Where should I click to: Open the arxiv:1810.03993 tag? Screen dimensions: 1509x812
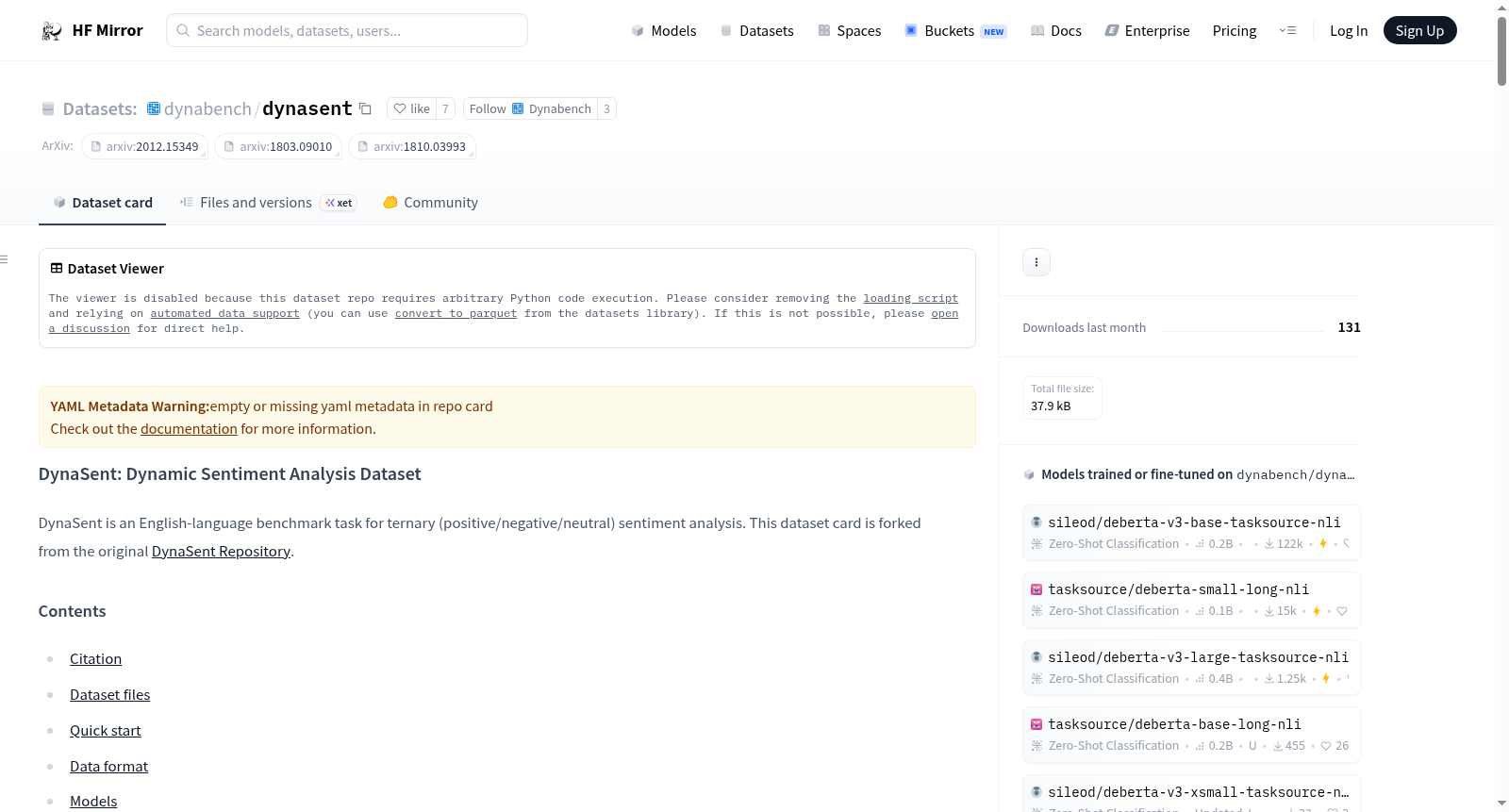point(411,147)
